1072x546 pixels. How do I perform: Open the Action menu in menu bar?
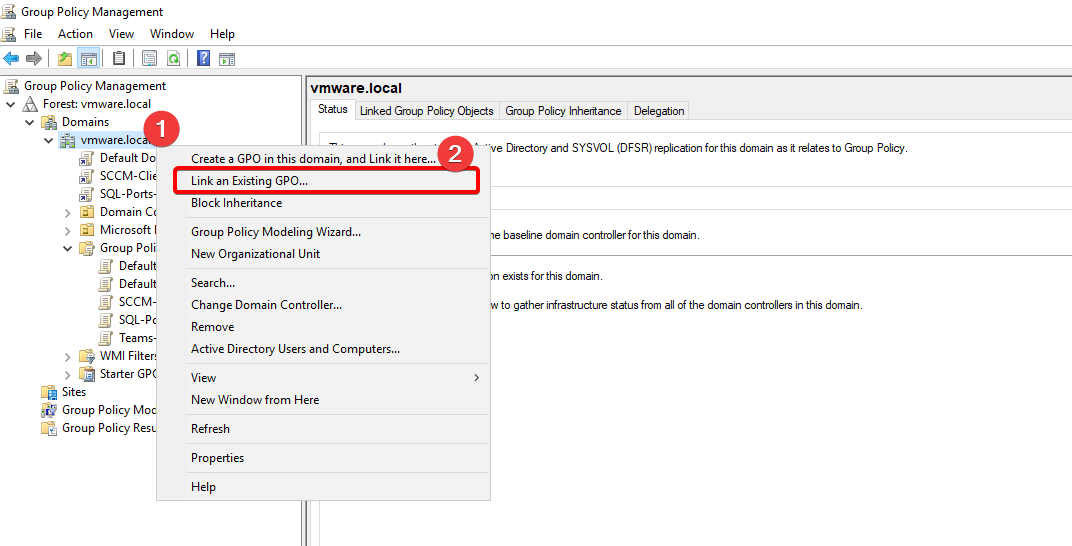coord(75,34)
